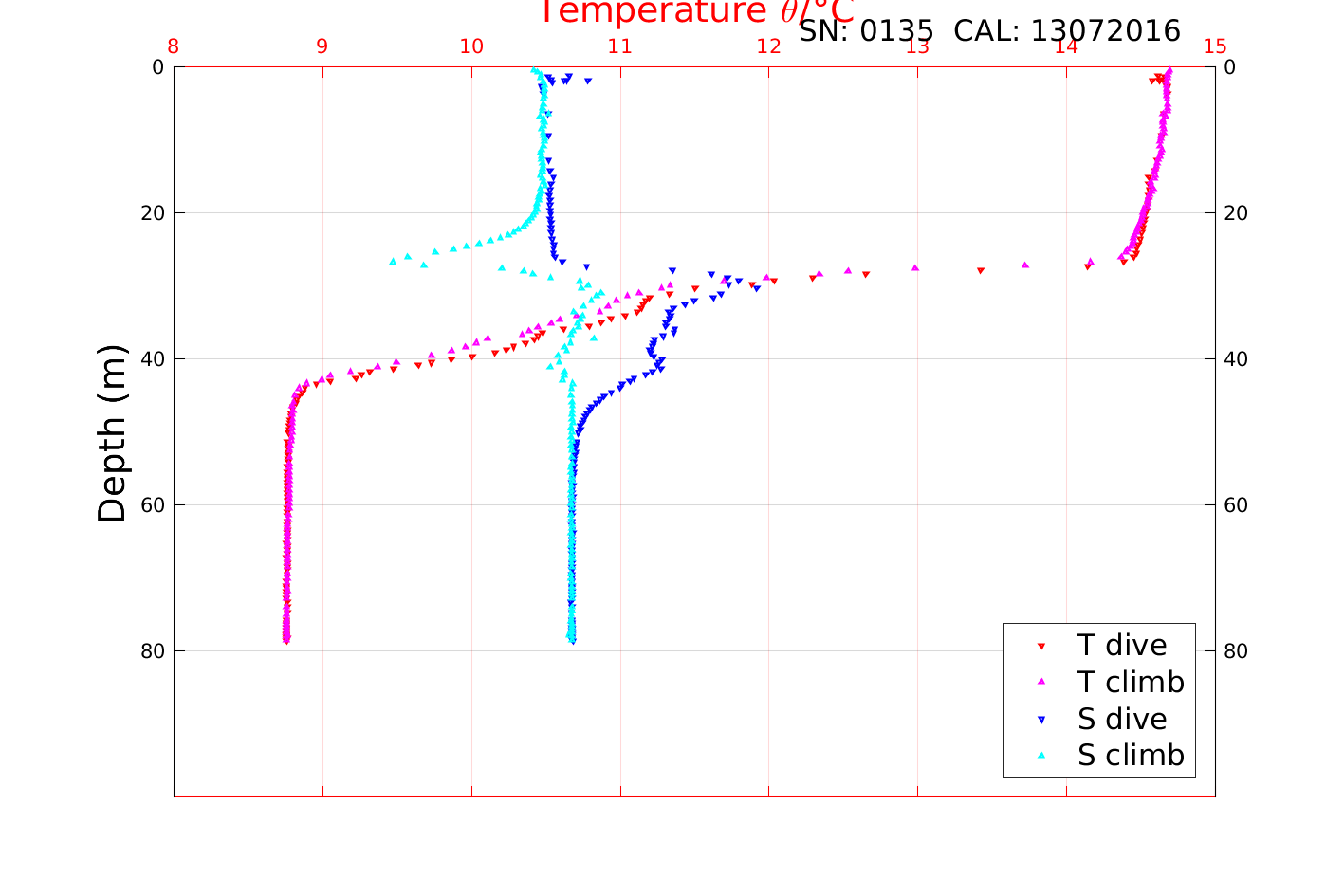Click the left depth tick label 80
1344x896 pixels.
[152, 651]
